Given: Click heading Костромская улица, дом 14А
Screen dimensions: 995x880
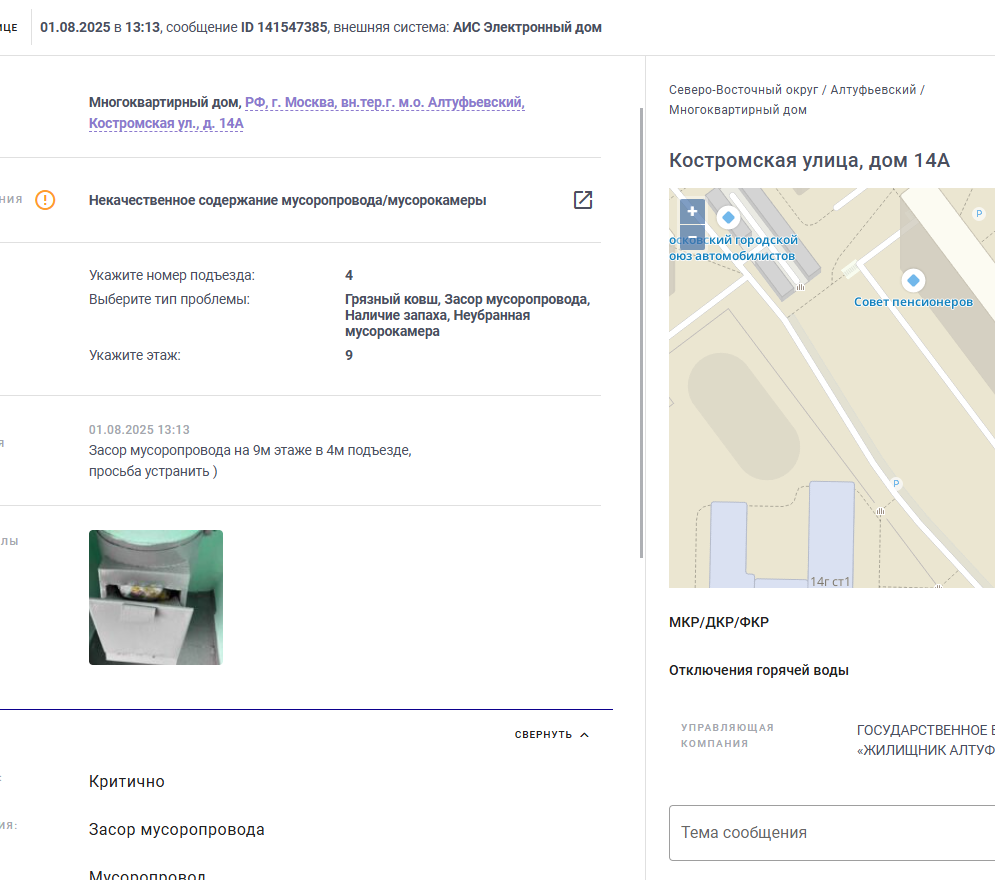Looking at the screenshot, I should tap(809, 161).
